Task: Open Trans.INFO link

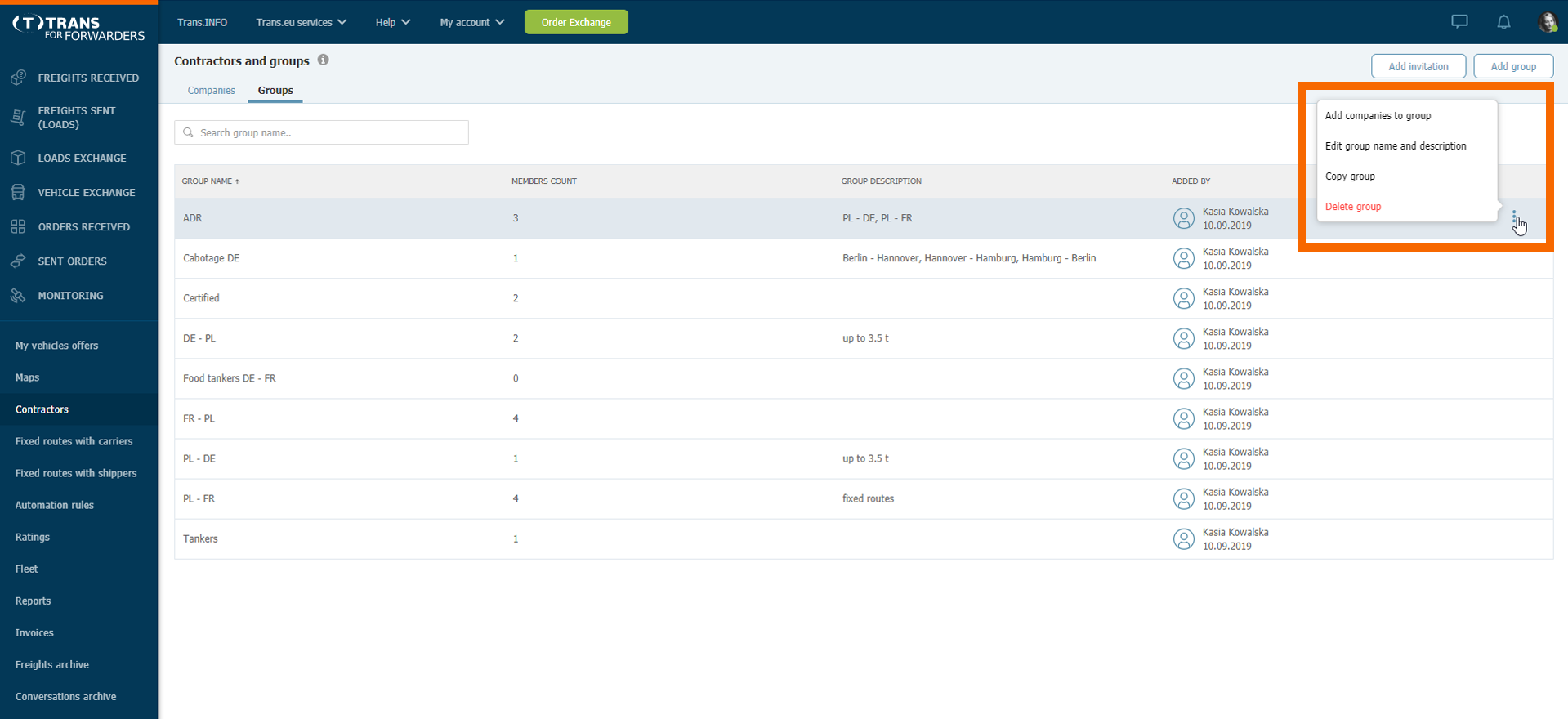Action: point(203,22)
